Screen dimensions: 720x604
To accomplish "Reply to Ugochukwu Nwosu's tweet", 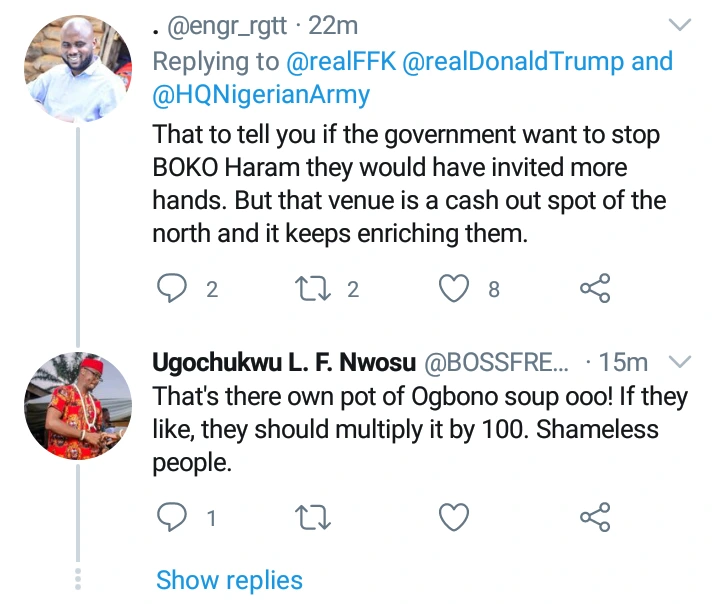I will (175, 517).
